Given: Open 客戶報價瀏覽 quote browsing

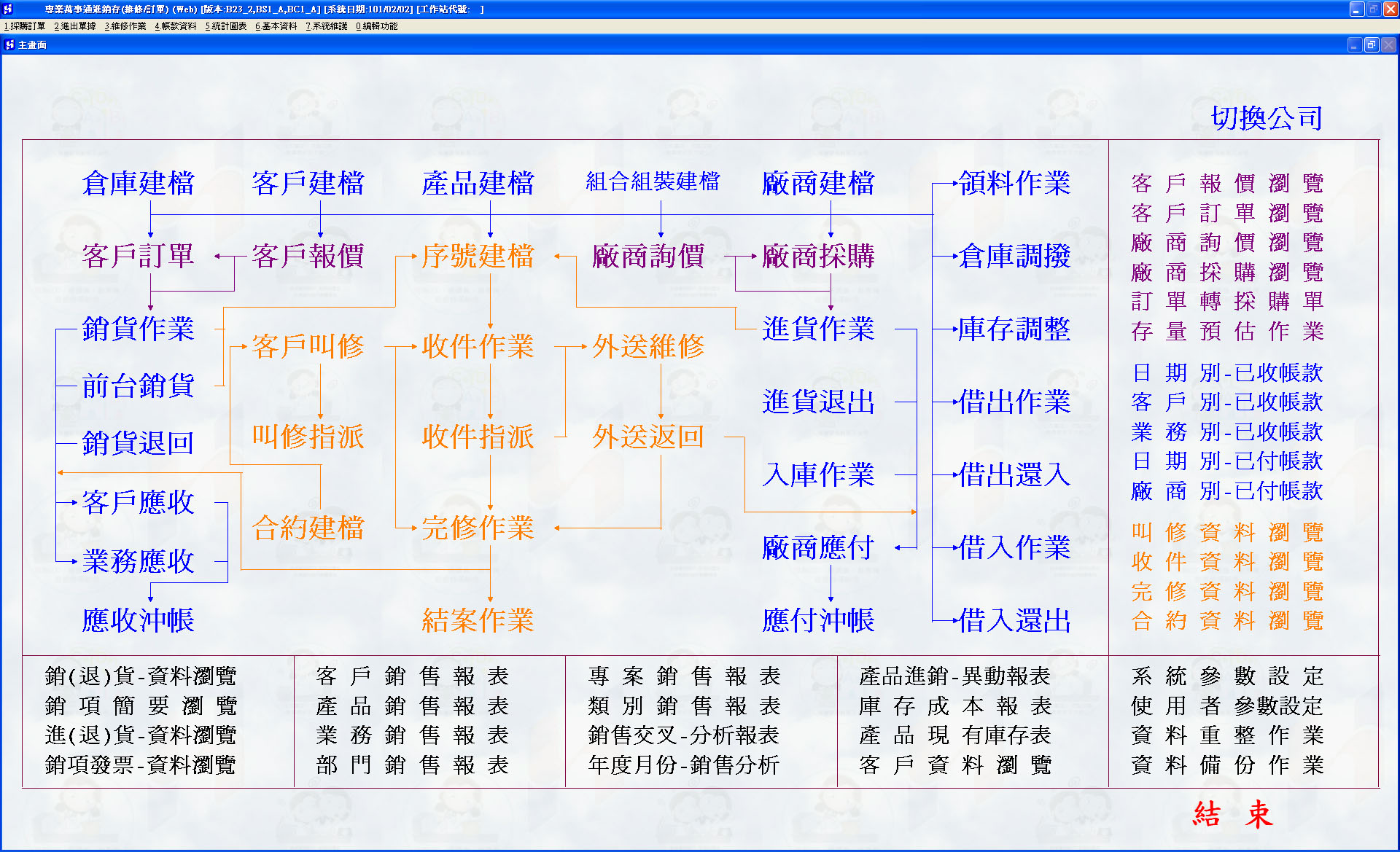Looking at the screenshot, I should pos(1227,184).
